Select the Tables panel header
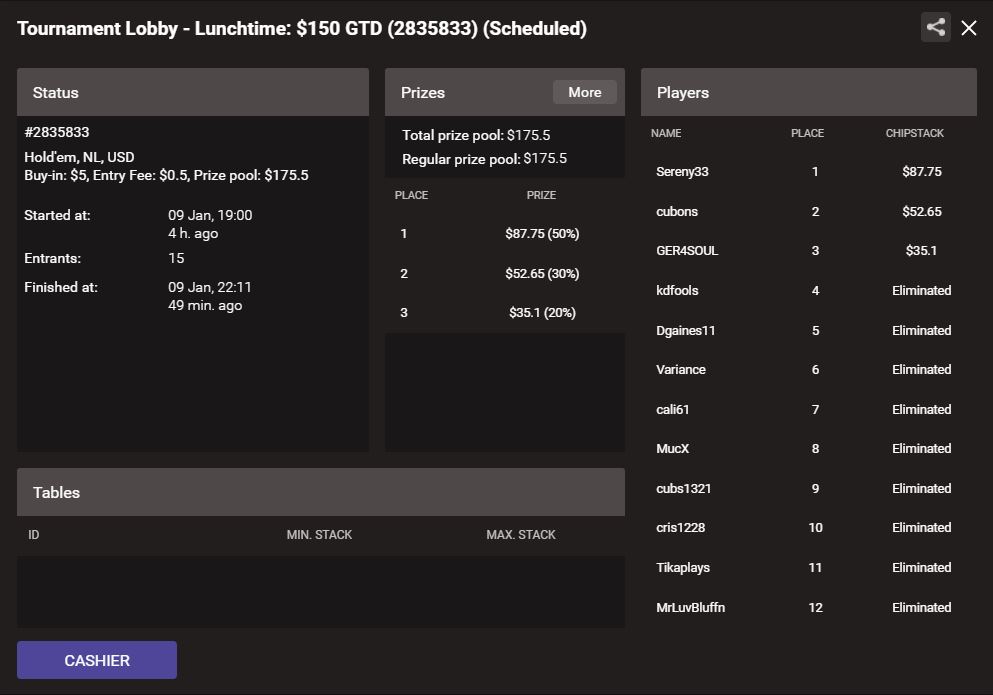This screenshot has height=695, width=993. [320, 492]
